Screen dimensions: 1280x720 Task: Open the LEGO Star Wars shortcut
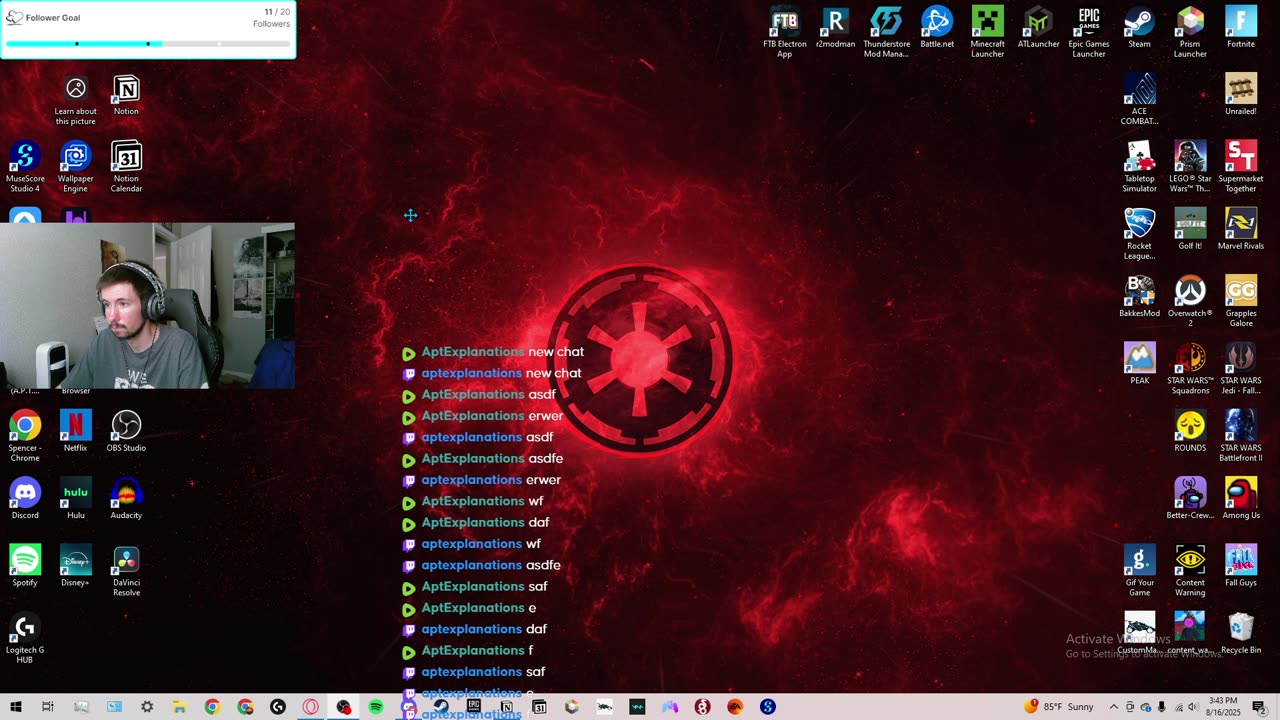point(1190,167)
